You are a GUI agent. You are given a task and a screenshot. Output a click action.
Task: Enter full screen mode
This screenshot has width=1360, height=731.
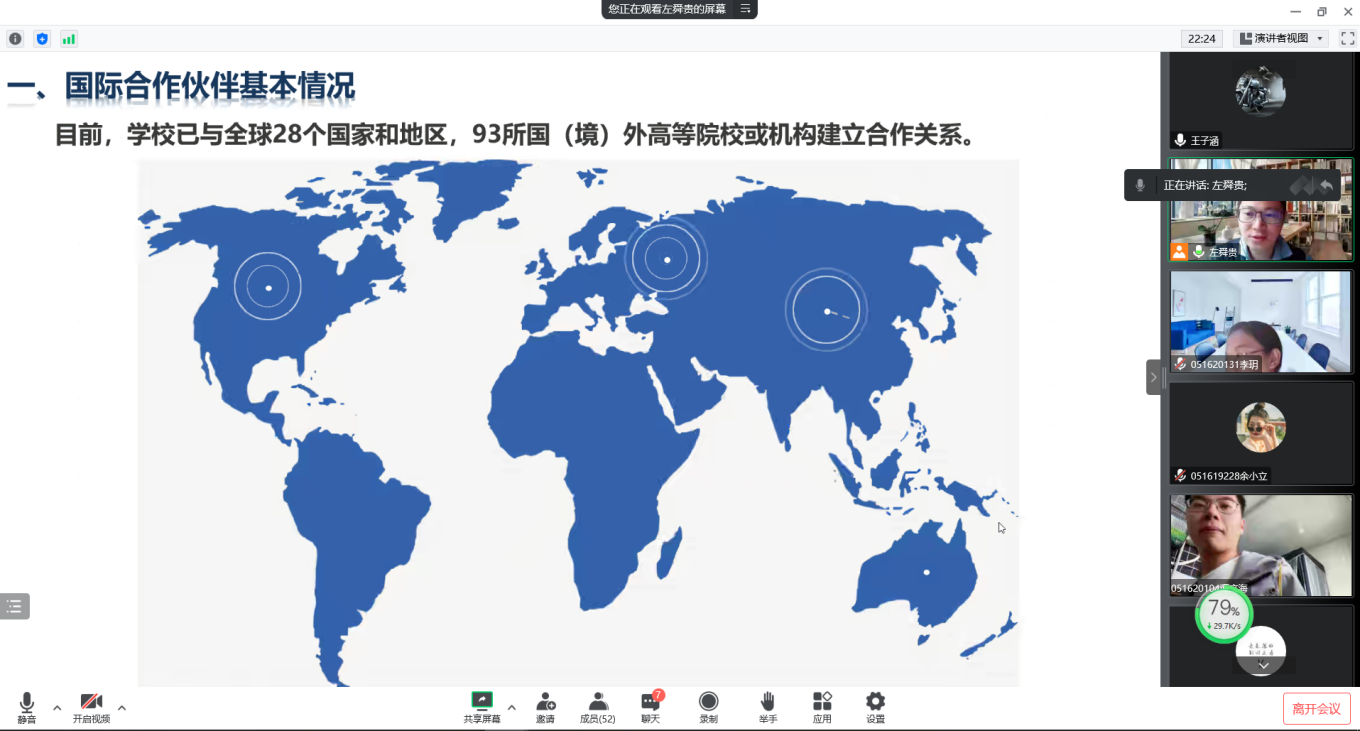tap(1347, 39)
